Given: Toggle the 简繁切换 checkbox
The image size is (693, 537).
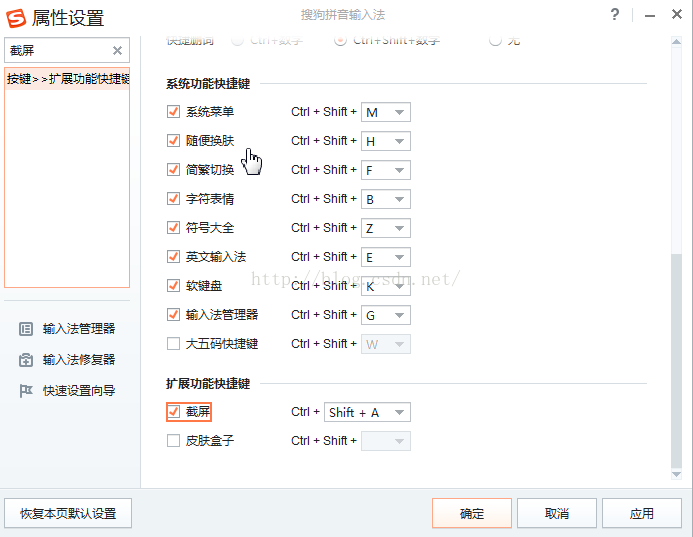Looking at the screenshot, I should [173, 170].
